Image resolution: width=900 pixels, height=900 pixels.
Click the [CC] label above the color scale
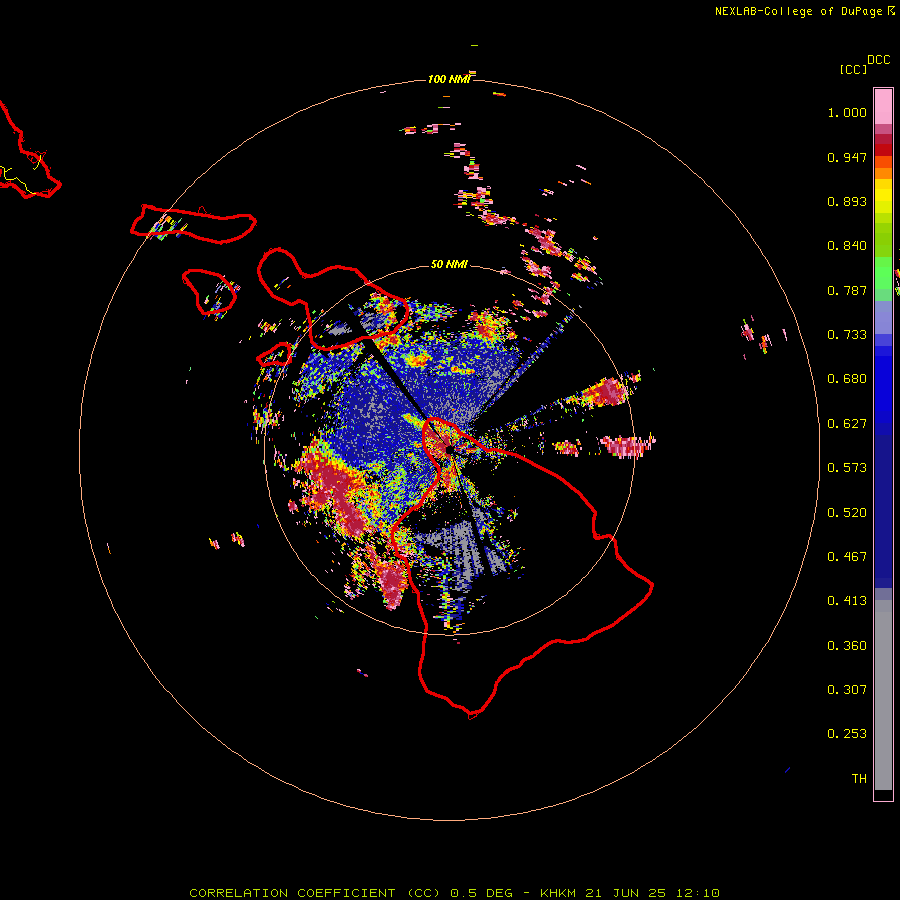(x=853, y=69)
